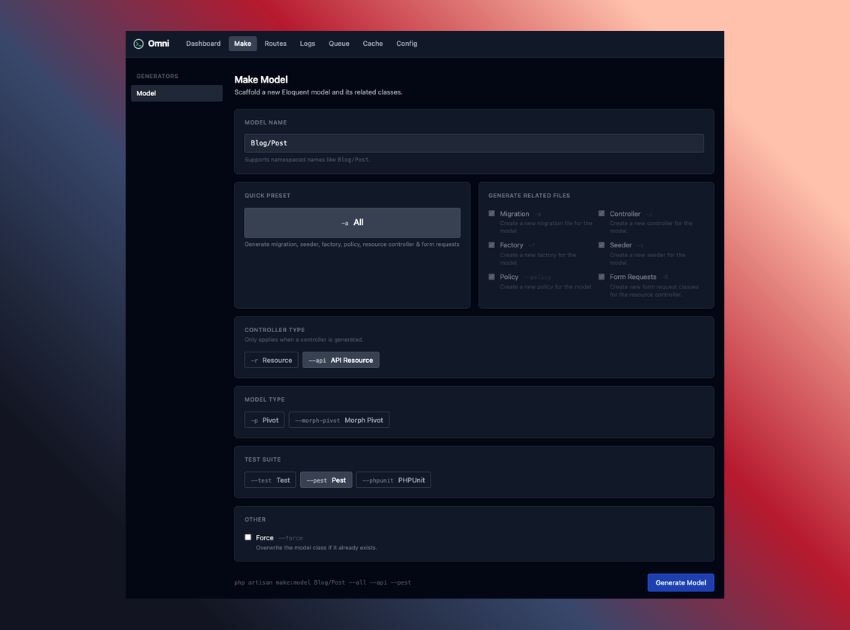Enable the Force overwrite checkbox

[248, 537]
